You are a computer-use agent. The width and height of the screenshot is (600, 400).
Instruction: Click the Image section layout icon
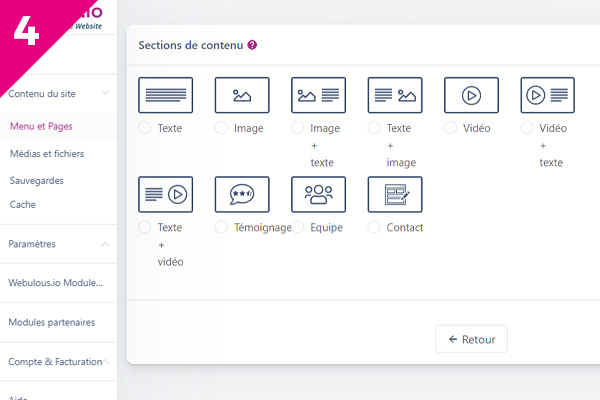click(x=242, y=95)
